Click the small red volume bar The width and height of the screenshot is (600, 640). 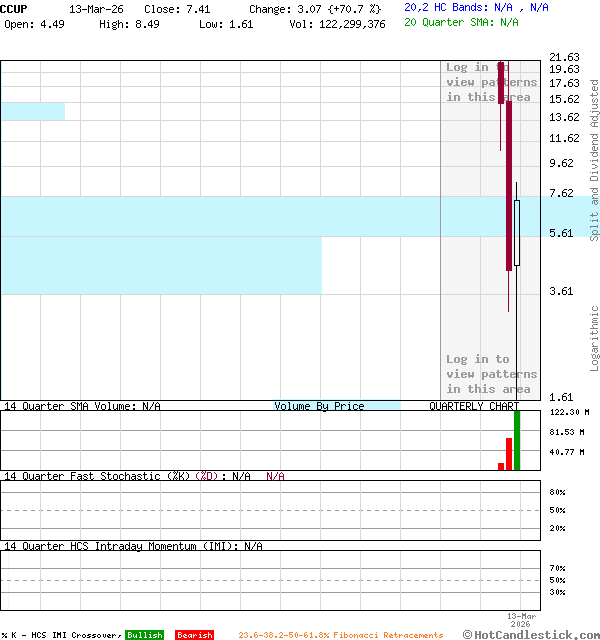(x=501, y=466)
